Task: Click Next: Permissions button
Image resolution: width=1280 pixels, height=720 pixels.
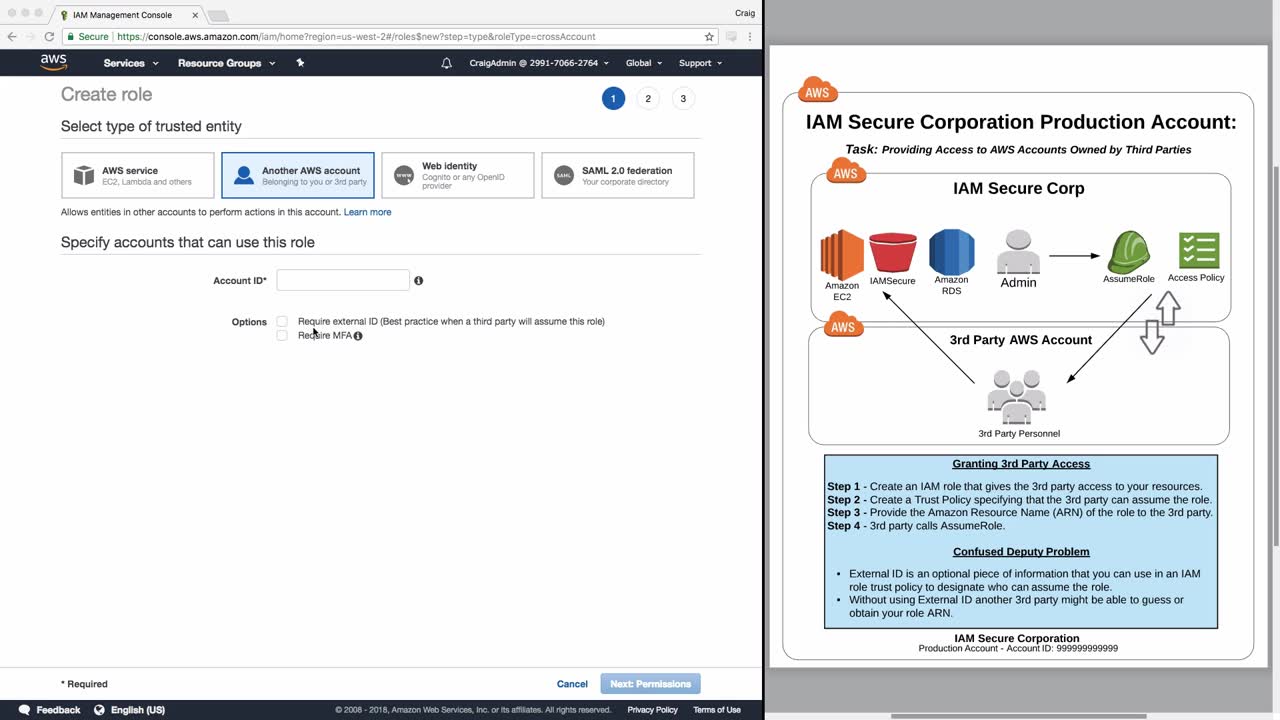Action: [x=650, y=684]
